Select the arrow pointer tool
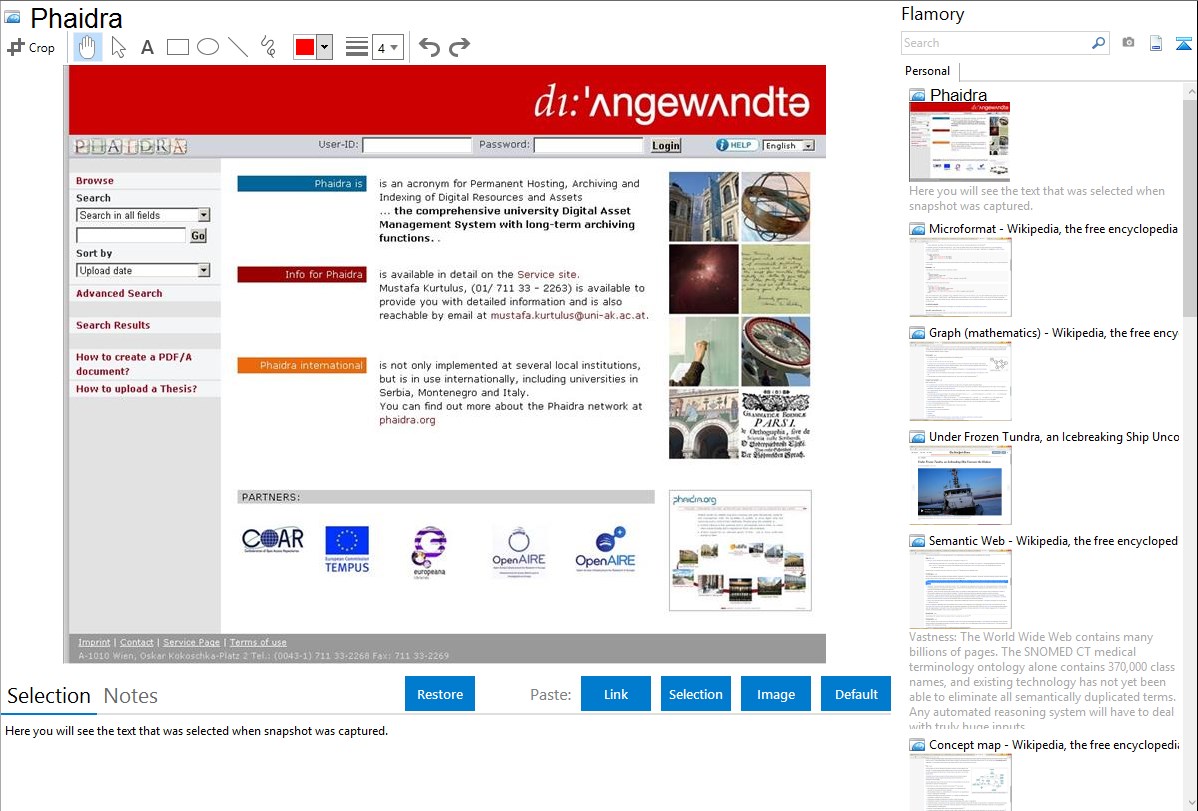1198x811 pixels. pyautogui.click(x=118, y=47)
